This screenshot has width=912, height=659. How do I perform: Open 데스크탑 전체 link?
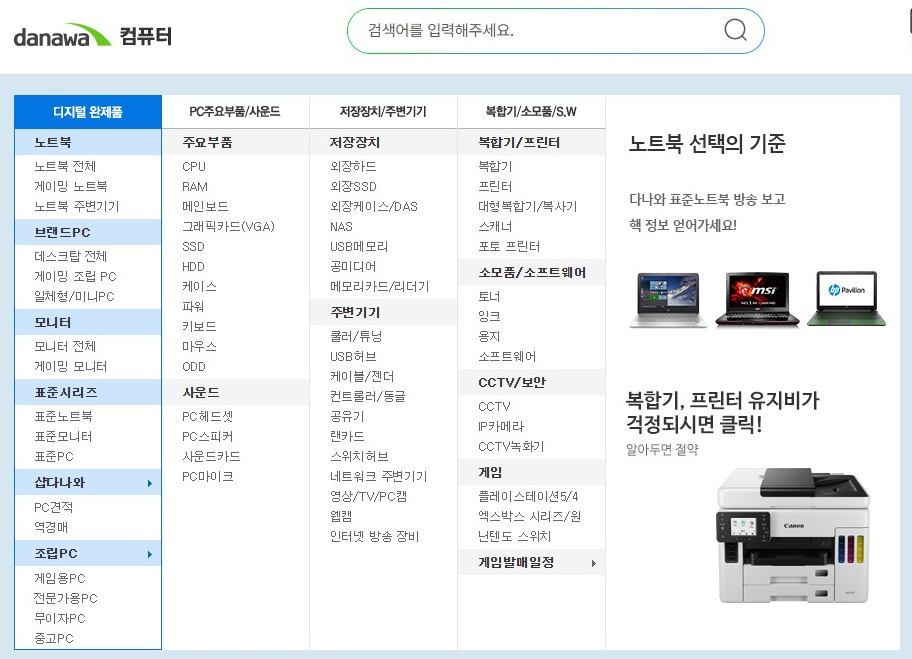70,257
